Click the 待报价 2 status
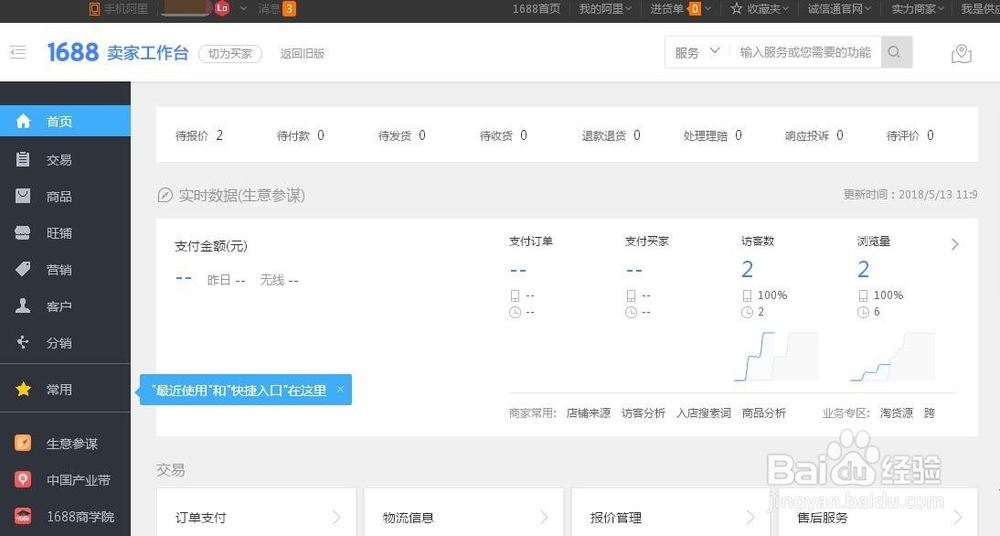The height and width of the screenshot is (536, 1000). pos(199,135)
